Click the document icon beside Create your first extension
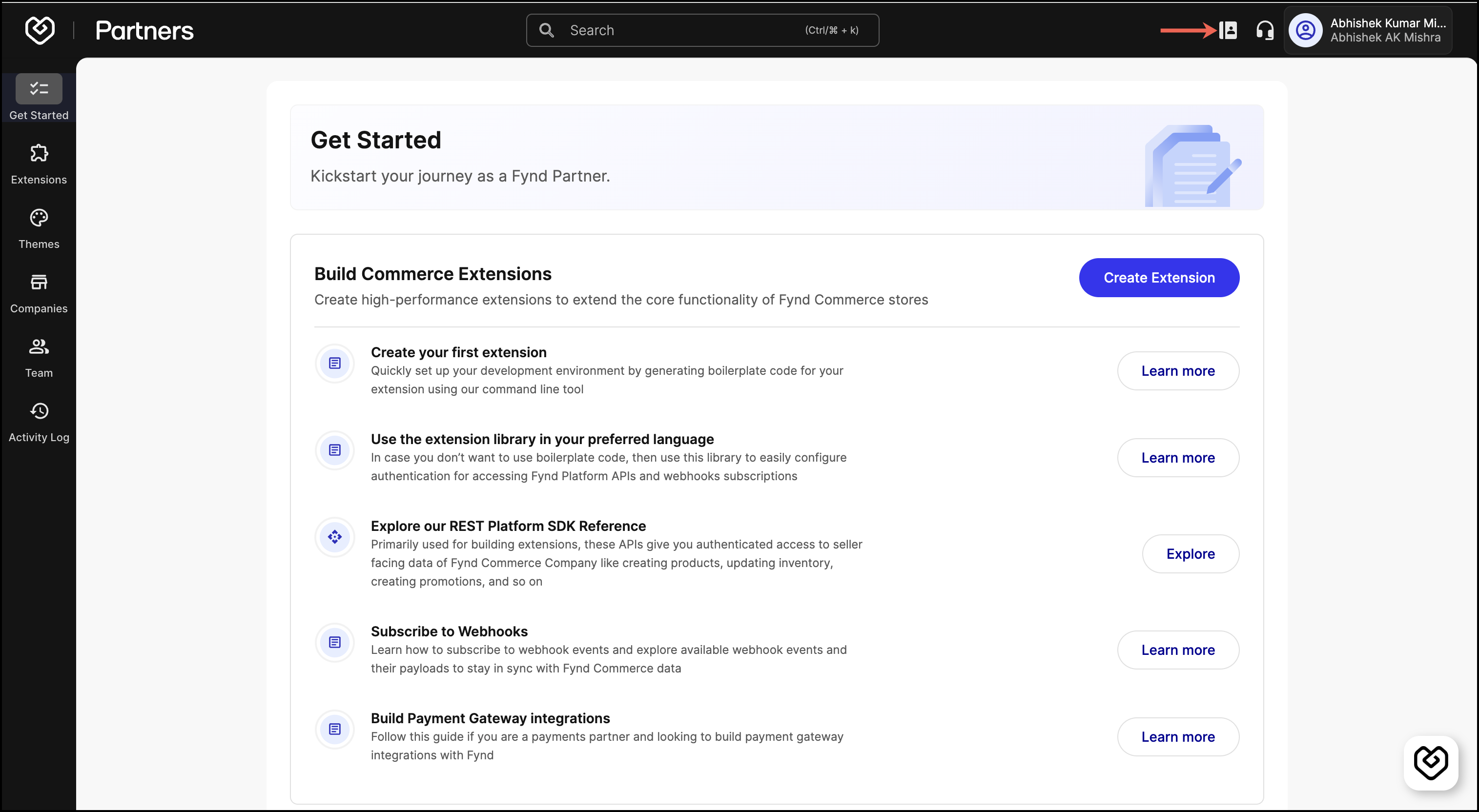The height and width of the screenshot is (812, 1479). [335, 363]
